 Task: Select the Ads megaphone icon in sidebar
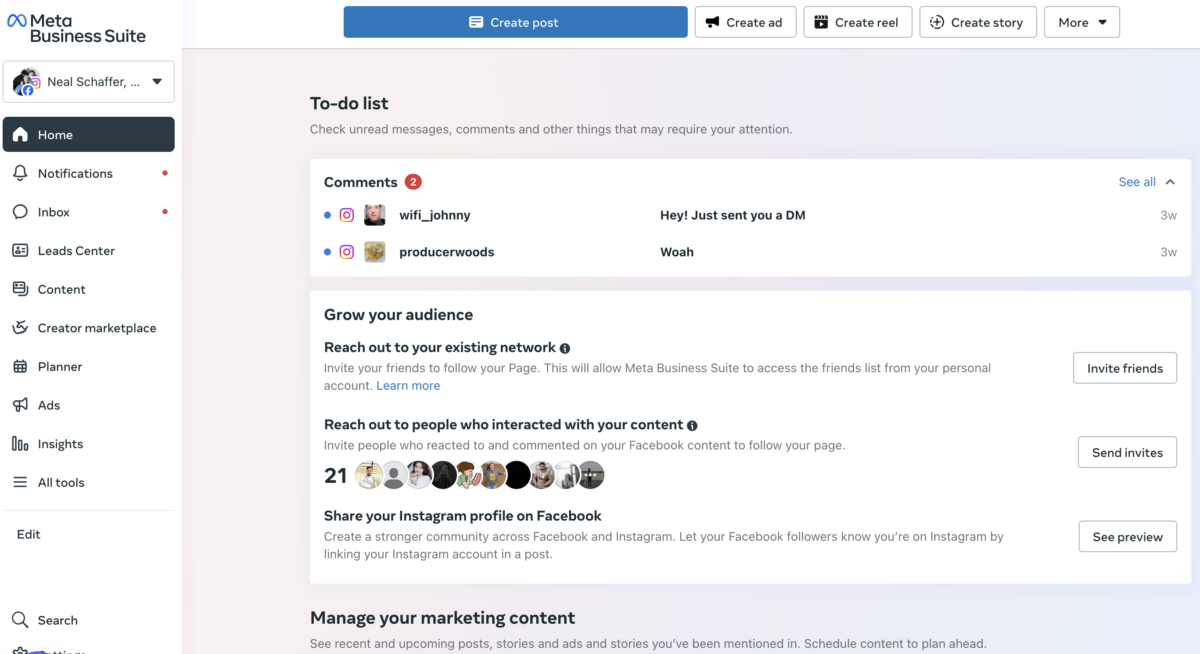pos(20,405)
